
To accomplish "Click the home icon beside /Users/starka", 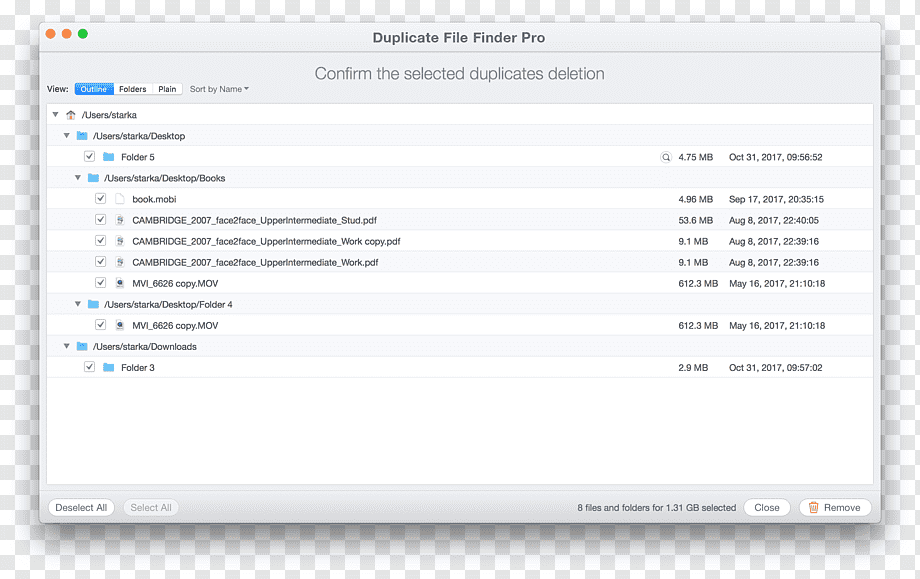I will [70, 115].
